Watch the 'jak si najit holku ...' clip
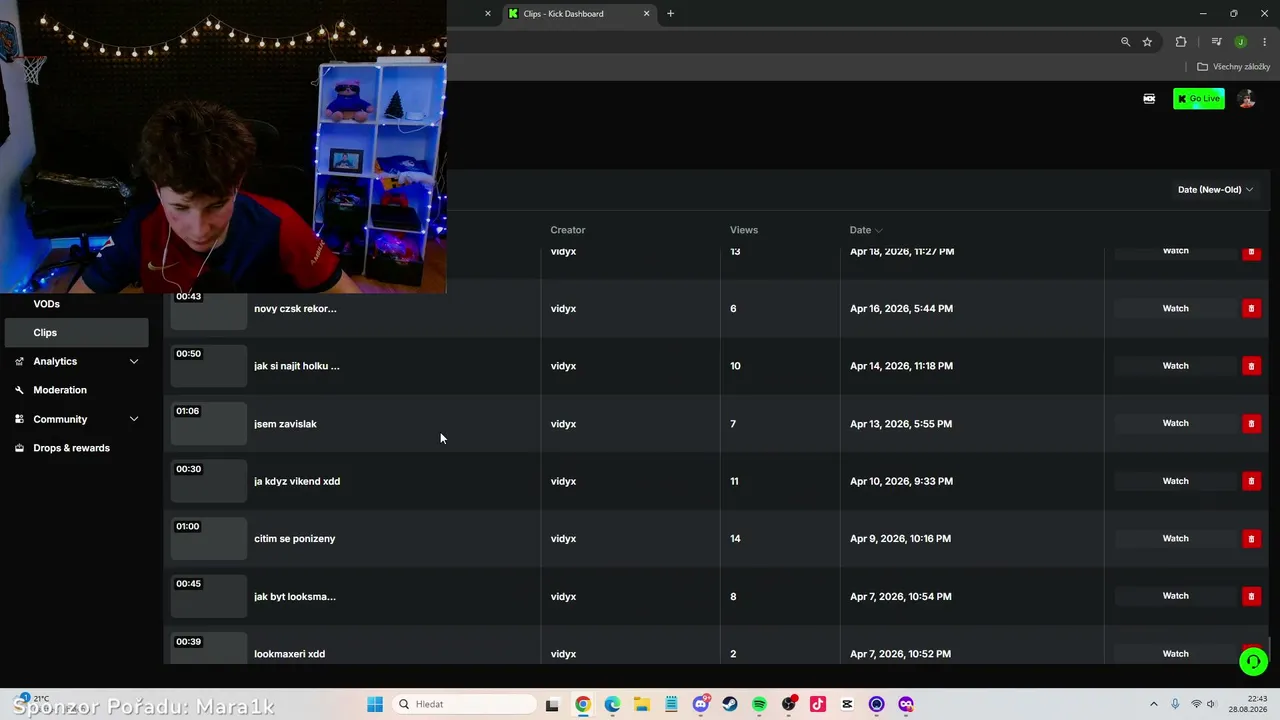The image size is (1280, 720). [x=1175, y=366]
